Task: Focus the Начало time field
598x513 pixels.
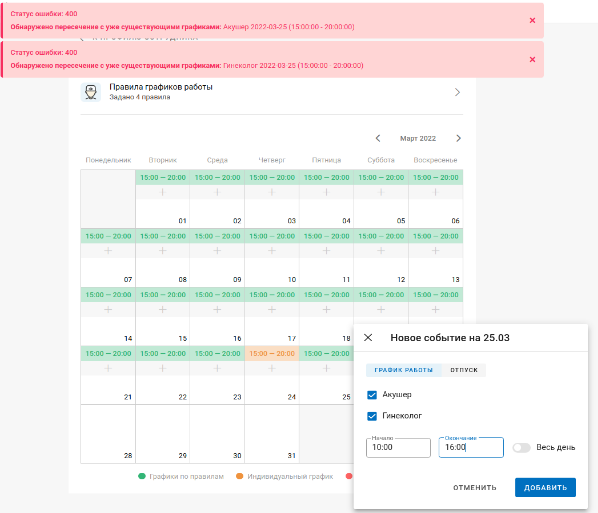Action: 398,447
